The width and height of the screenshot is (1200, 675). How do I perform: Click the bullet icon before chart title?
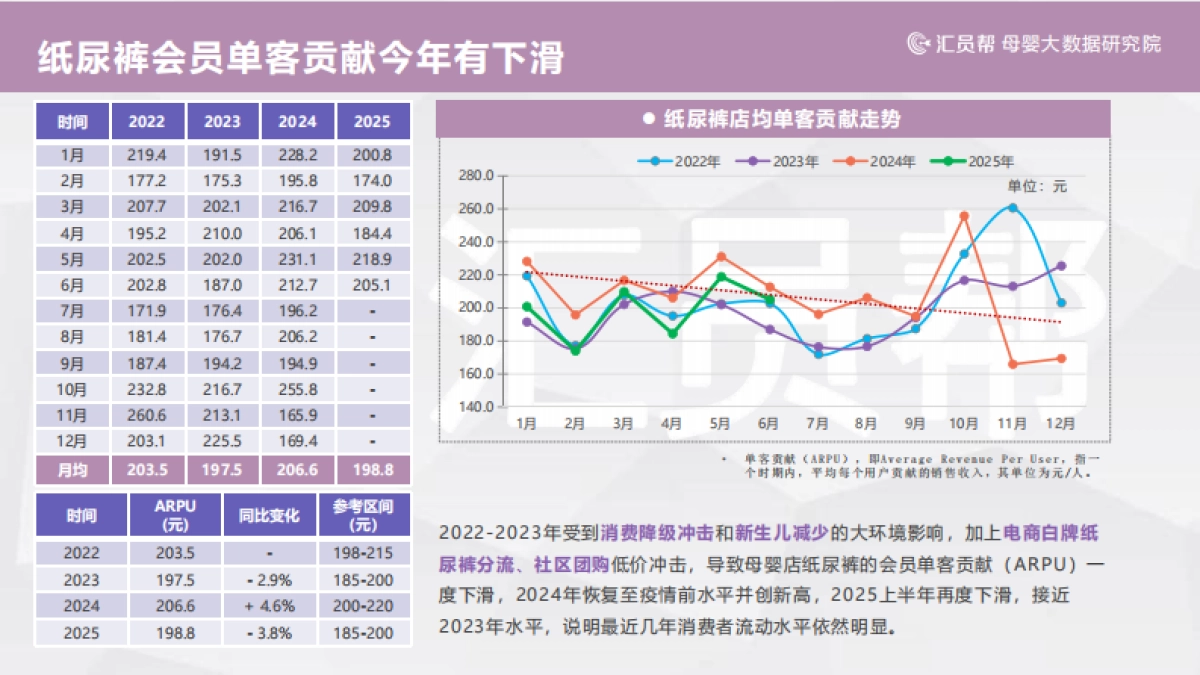[648, 117]
